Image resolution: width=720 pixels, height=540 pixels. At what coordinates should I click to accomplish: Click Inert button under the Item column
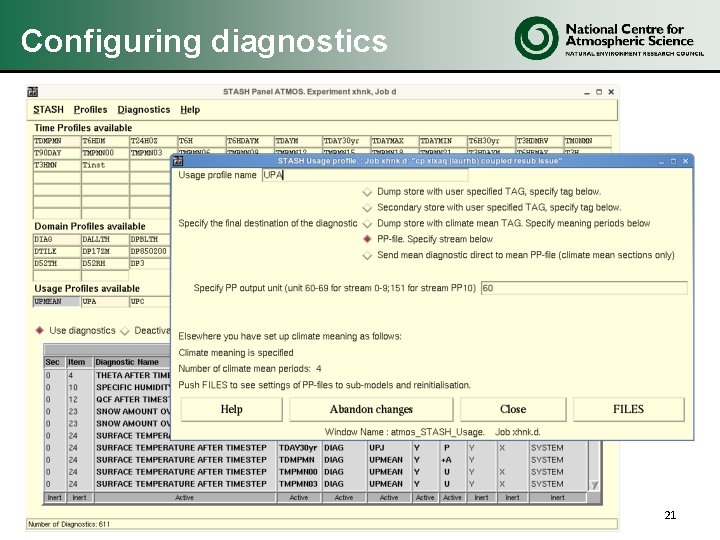pyautogui.click(x=79, y=498)
